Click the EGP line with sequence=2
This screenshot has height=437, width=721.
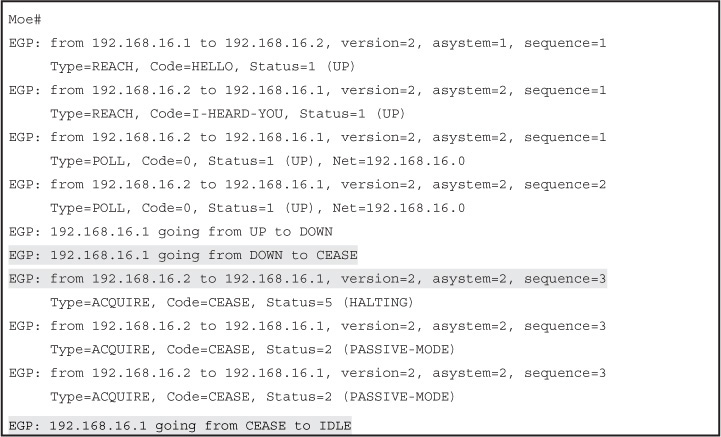[x=307, y=184]
